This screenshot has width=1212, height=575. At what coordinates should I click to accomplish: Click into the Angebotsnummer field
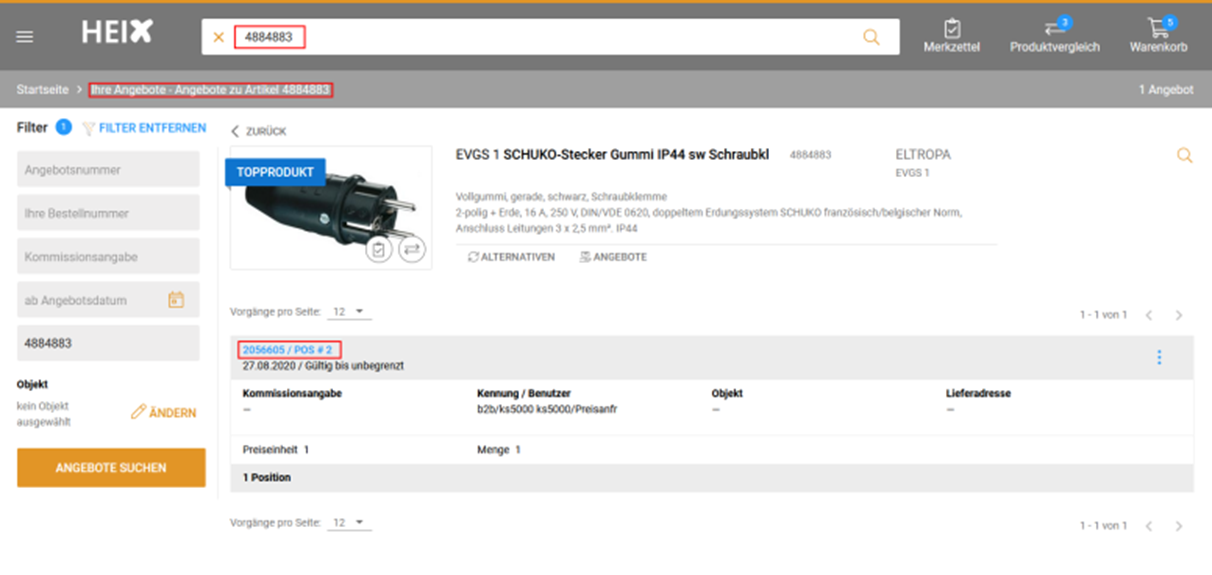click(x=108, y=170)
